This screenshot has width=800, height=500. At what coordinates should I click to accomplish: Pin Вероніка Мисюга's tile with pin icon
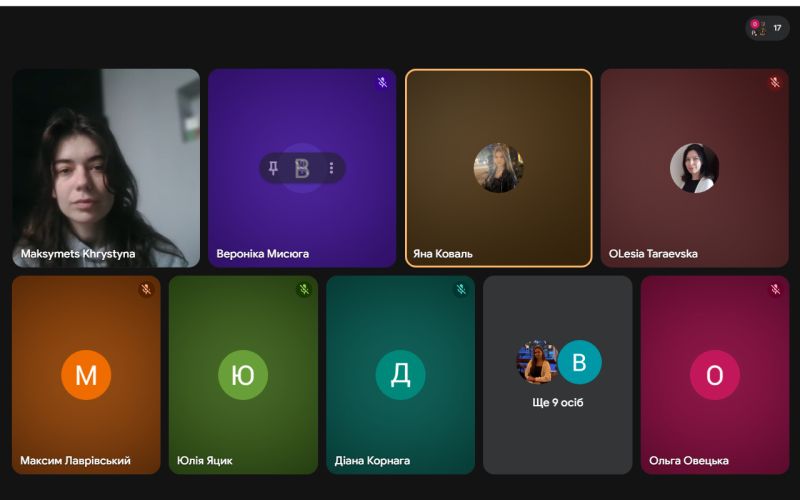pos(273,168)
